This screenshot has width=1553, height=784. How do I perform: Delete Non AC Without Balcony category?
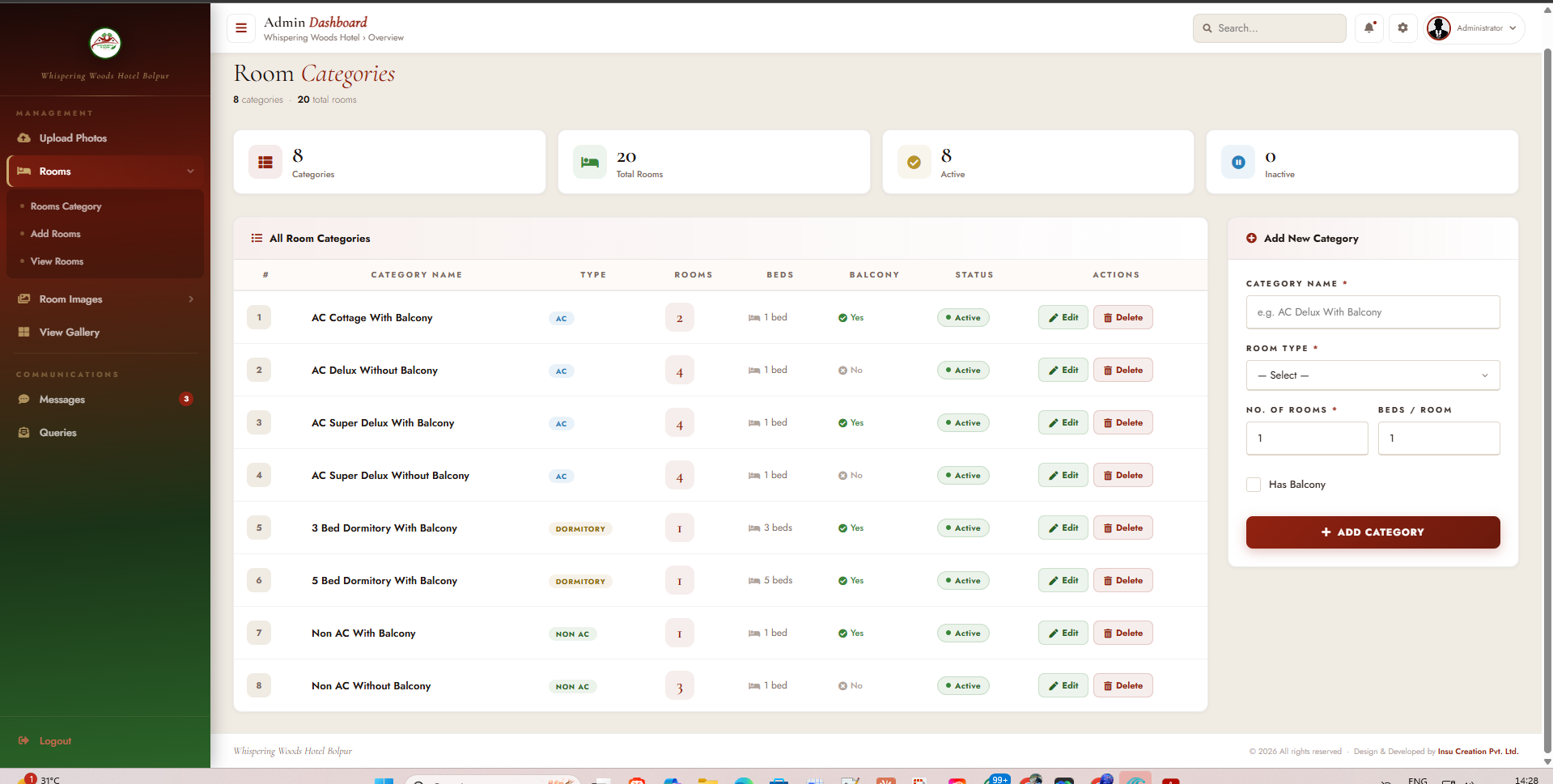click(x=1122, y=686)
